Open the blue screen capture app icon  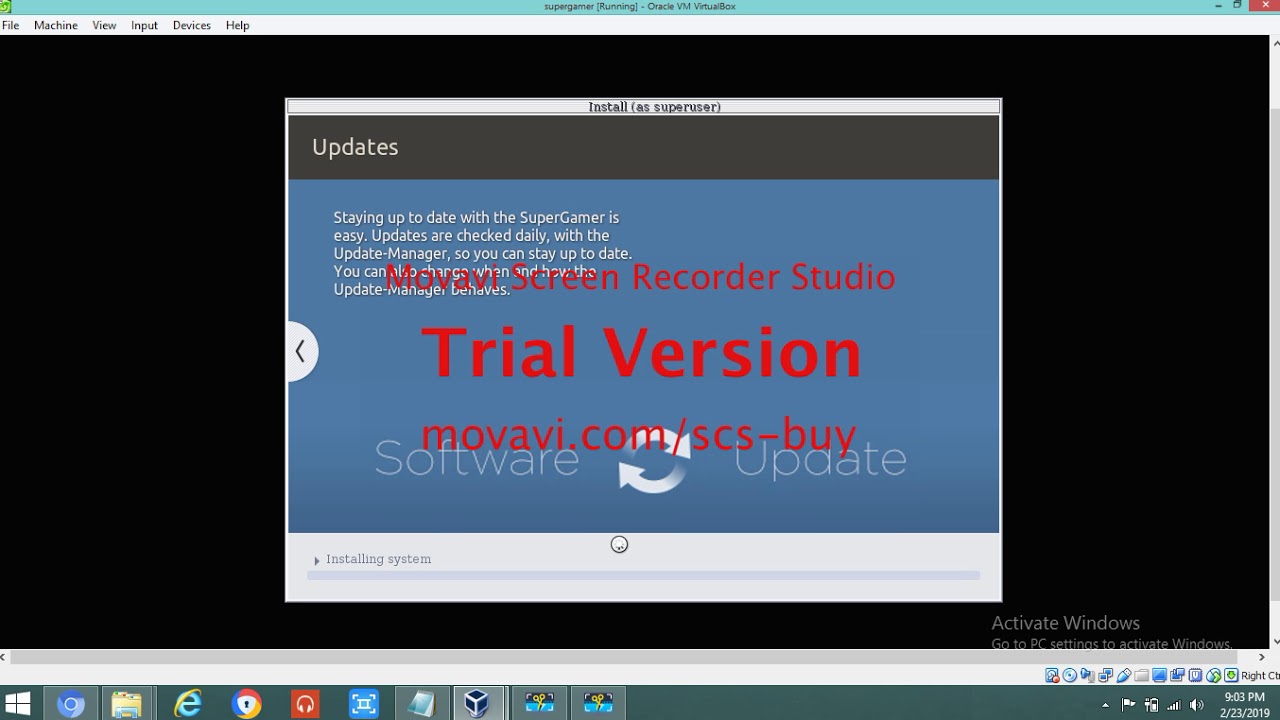point(364,704)
